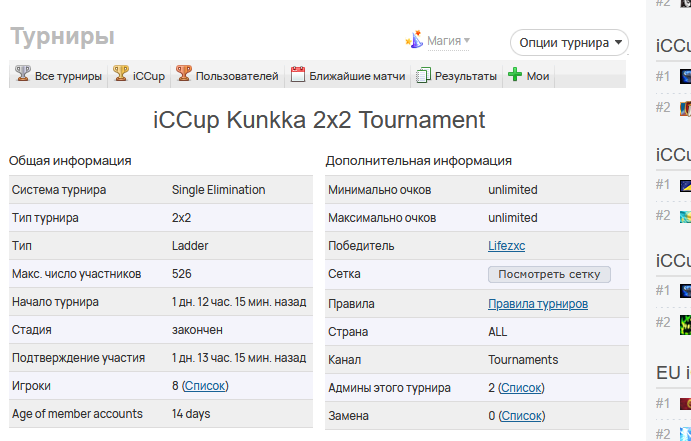The width and height of the screenshot is (691, 441).
Task: Open winner profile Lifezxc
Action: 506,245
